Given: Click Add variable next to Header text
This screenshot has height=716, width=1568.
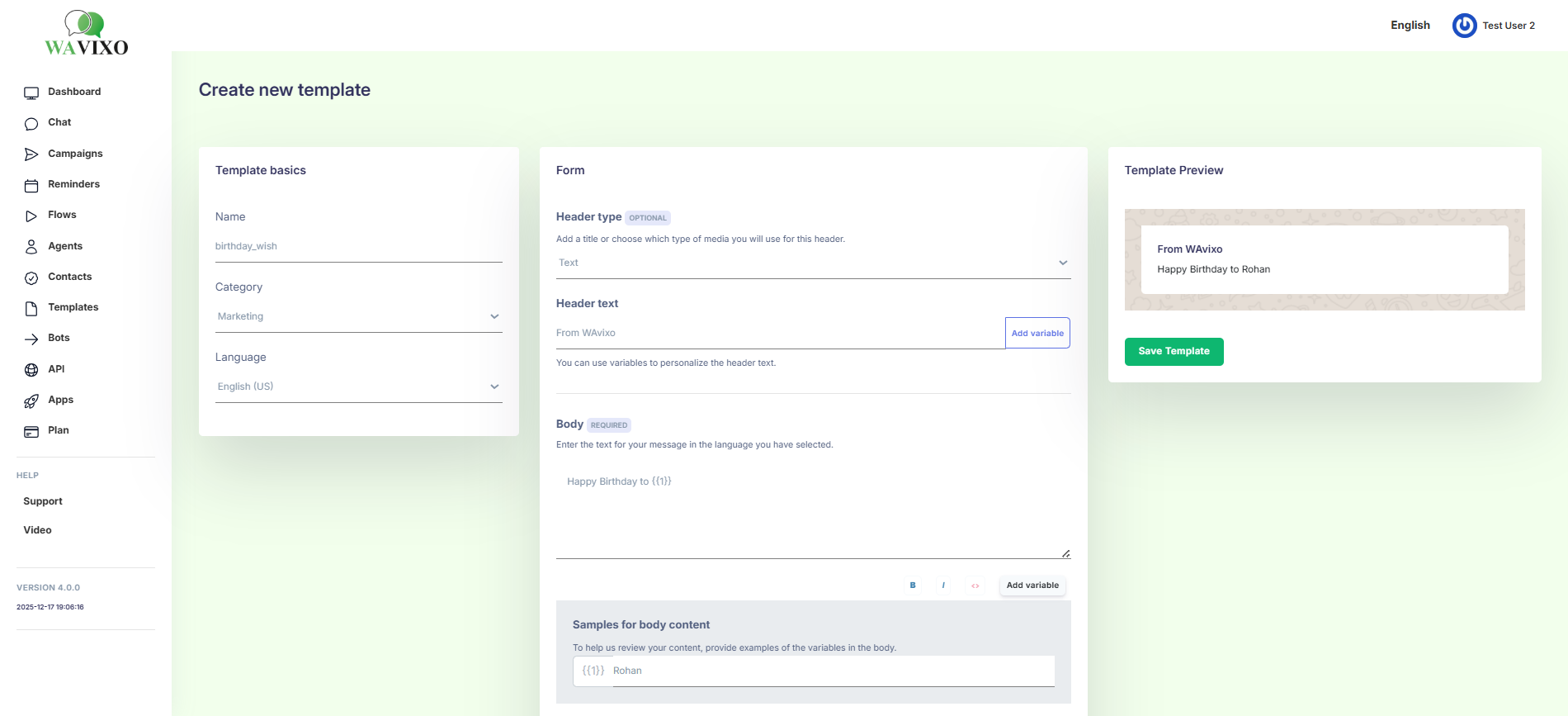Looking at the screenshot, I should (1037, 334).
